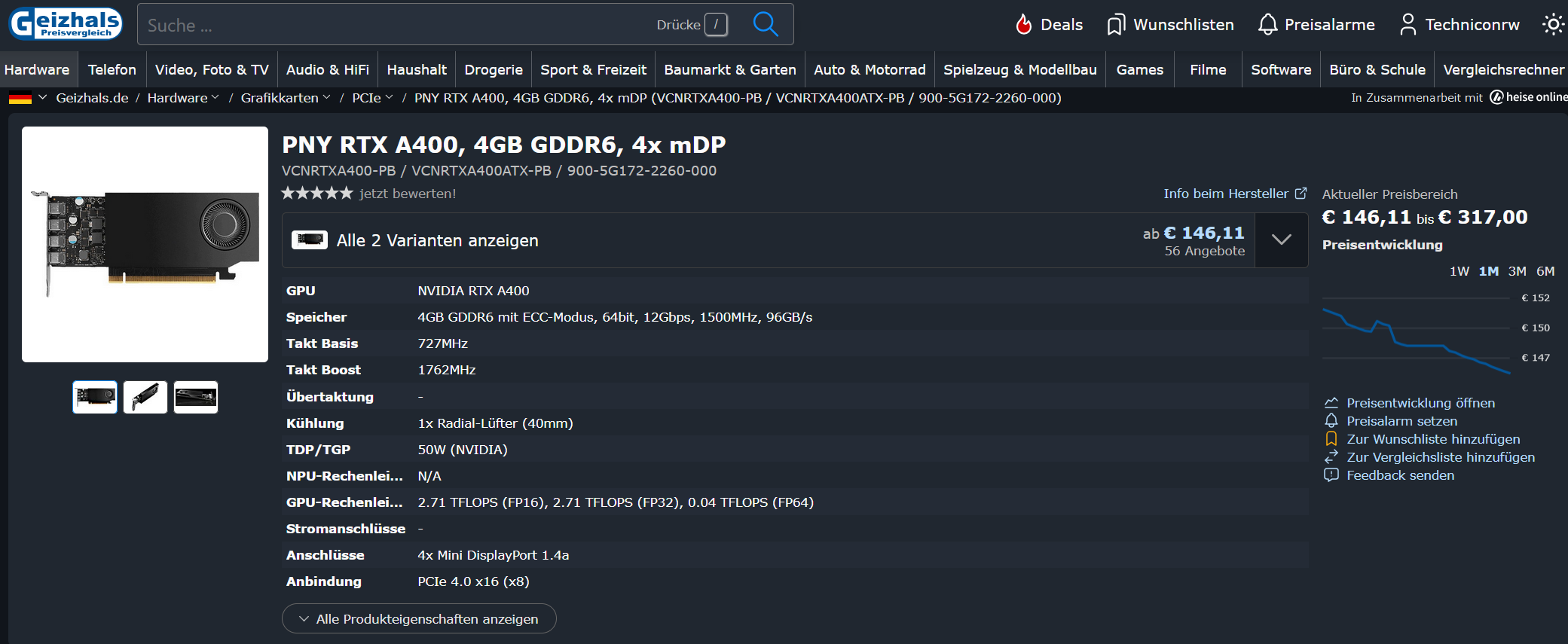Open the Games category
This screenshot has width=1568, height=644.
pyautogui.click(x=1140, y=69)
